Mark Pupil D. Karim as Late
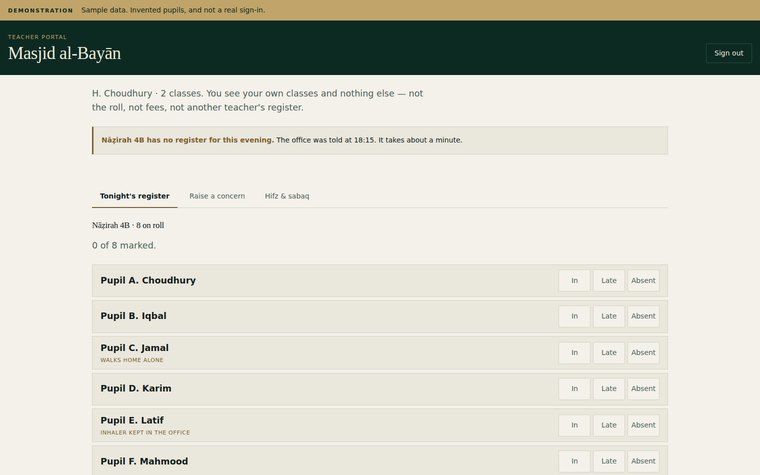The width and height of the screenshot is (760, 475). pos(609,389)
